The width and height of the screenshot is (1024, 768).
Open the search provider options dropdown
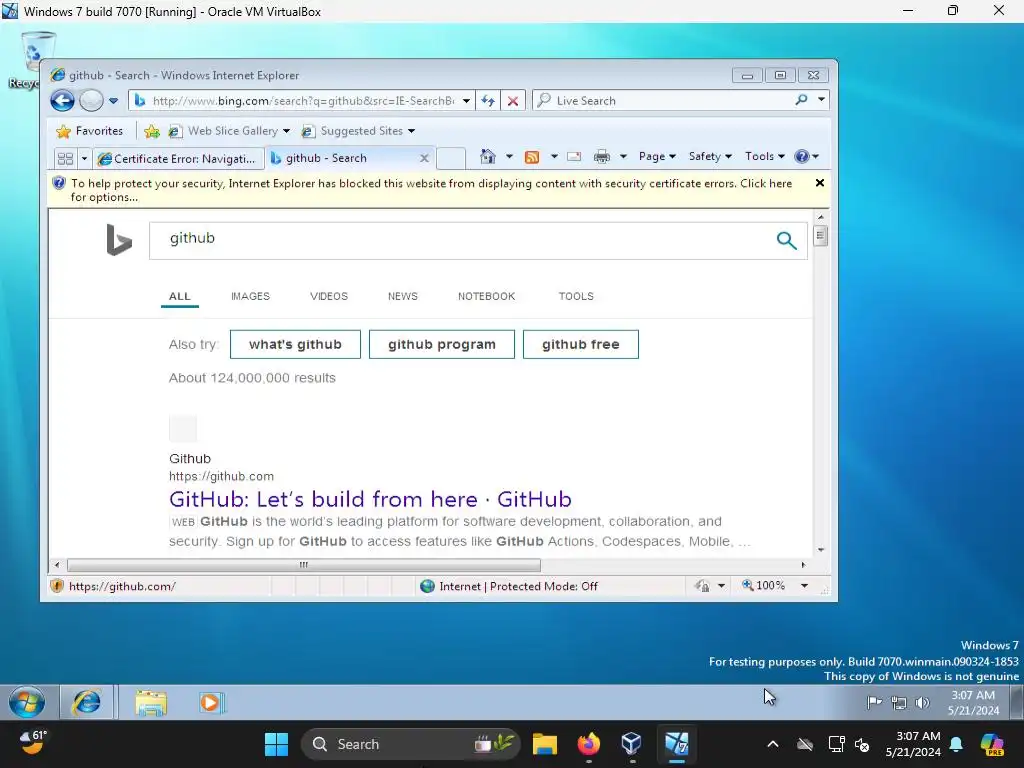click(822, 100)
